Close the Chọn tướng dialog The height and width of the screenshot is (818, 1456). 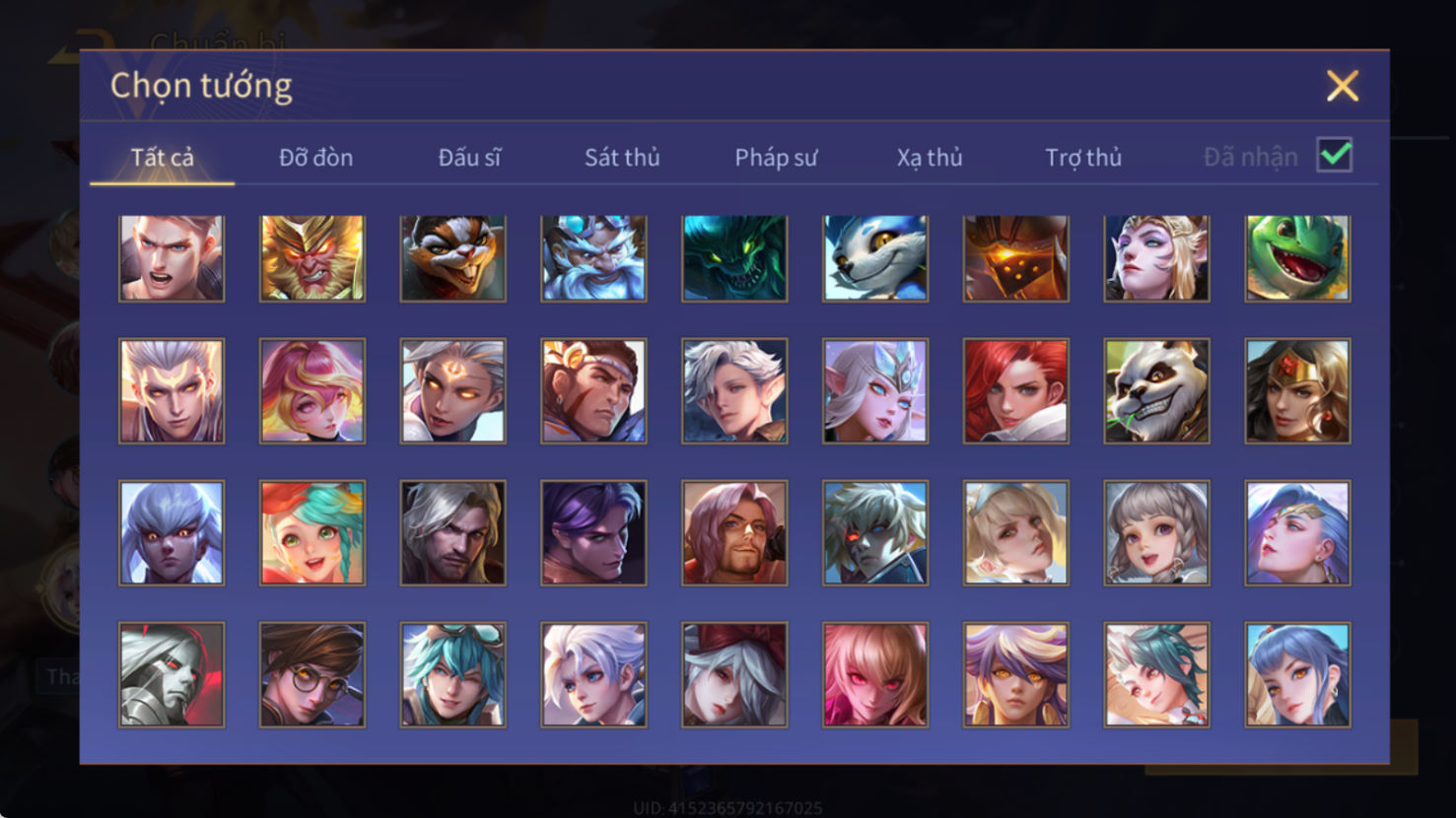(1343, 86)
